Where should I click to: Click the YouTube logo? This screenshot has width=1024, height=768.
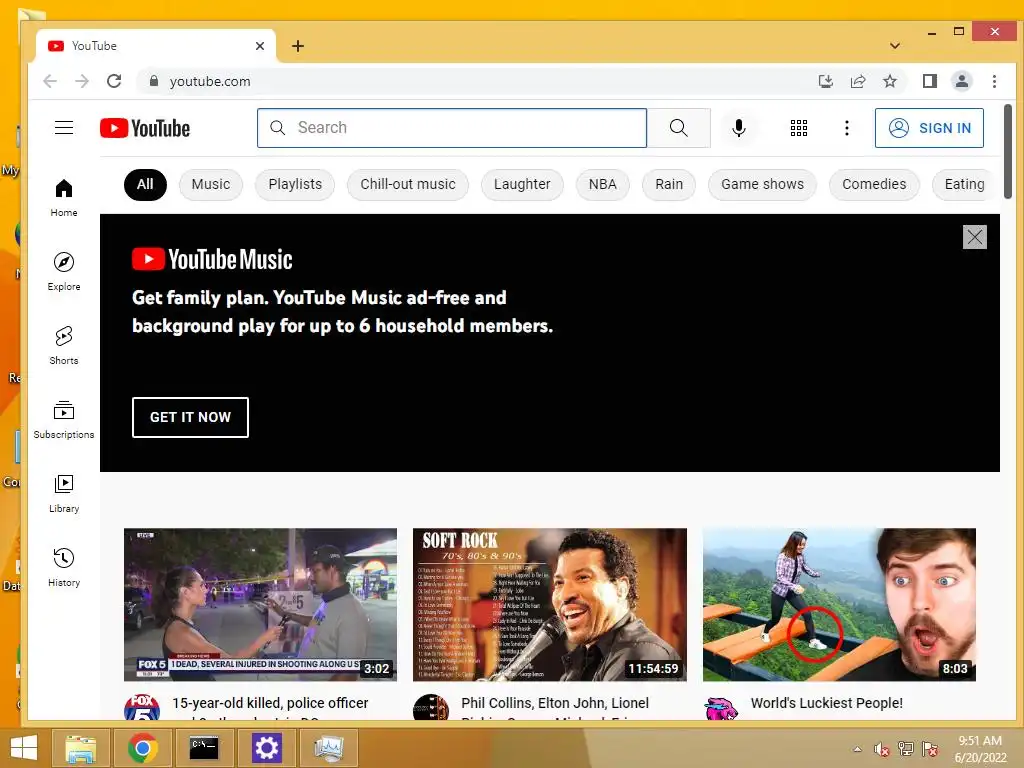145,128
